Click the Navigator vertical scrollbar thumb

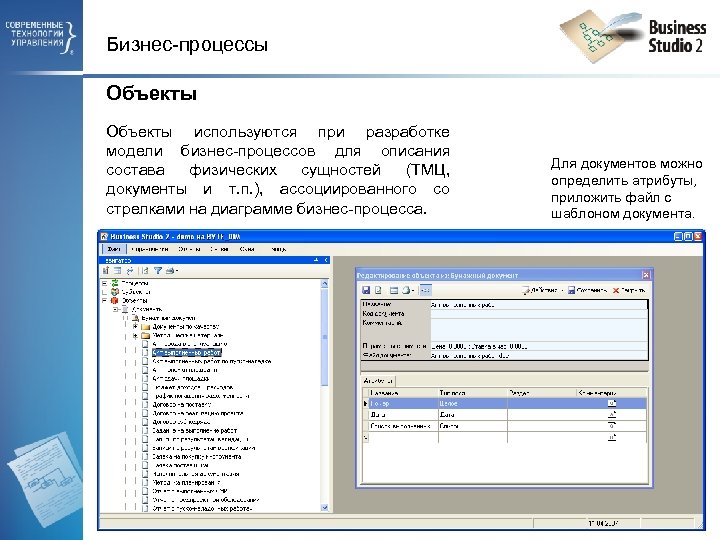[x=325, y=338]
